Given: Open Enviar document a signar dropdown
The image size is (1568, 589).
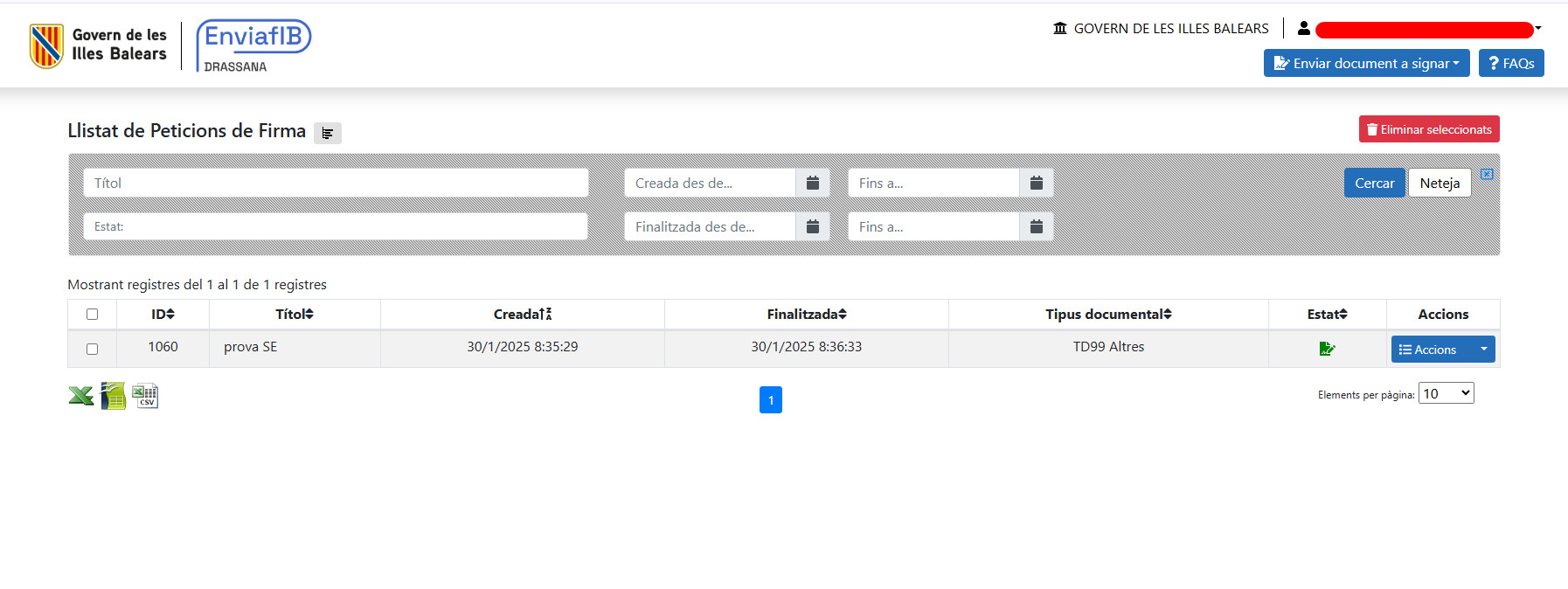Looking at the screenshot, I should (1367, 63).
